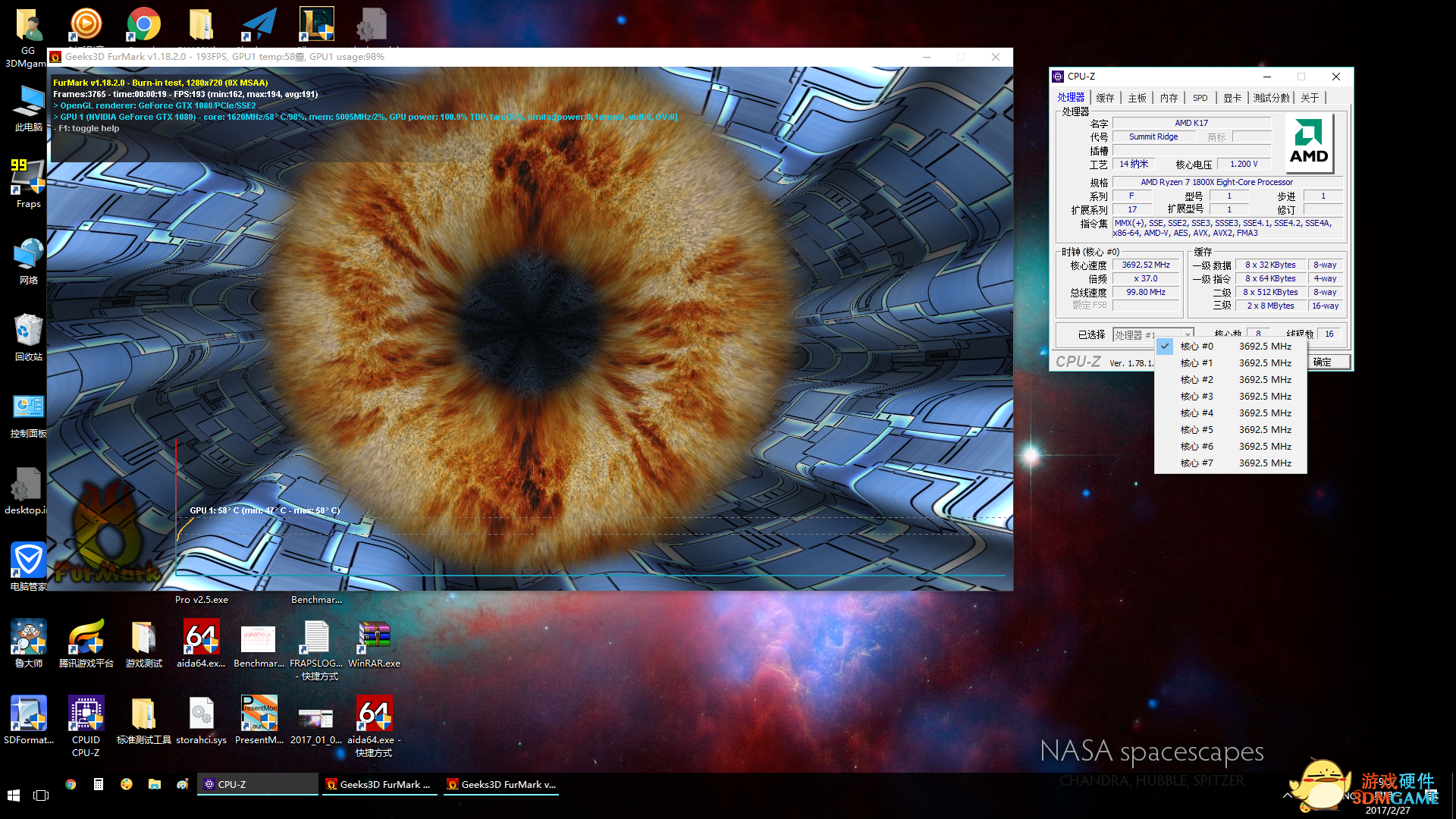Open the calculator icon on the taskbar
1456x819 pixels.
click(x=99, y=784)
